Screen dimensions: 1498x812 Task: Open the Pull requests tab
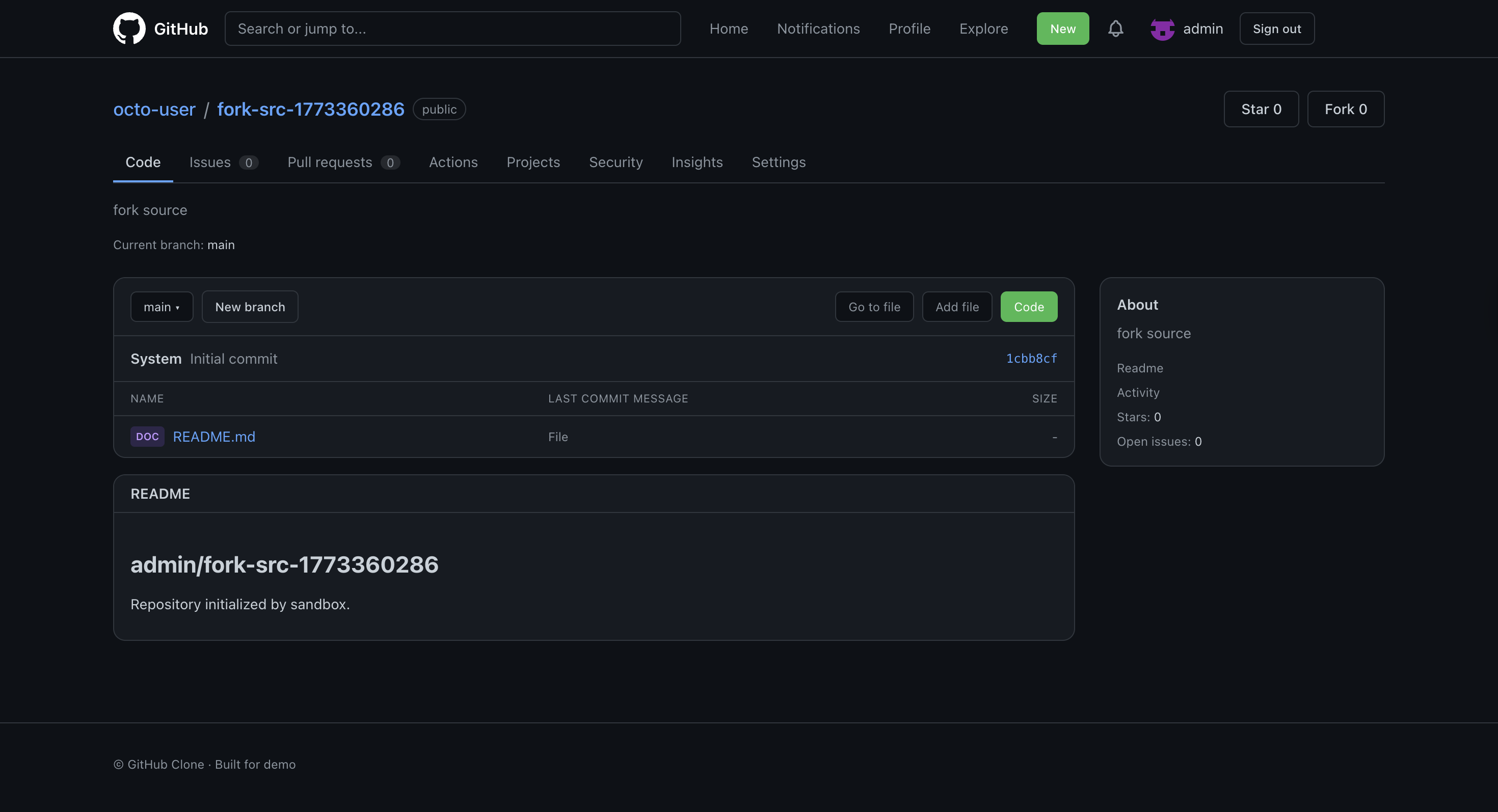coord(344,162)
